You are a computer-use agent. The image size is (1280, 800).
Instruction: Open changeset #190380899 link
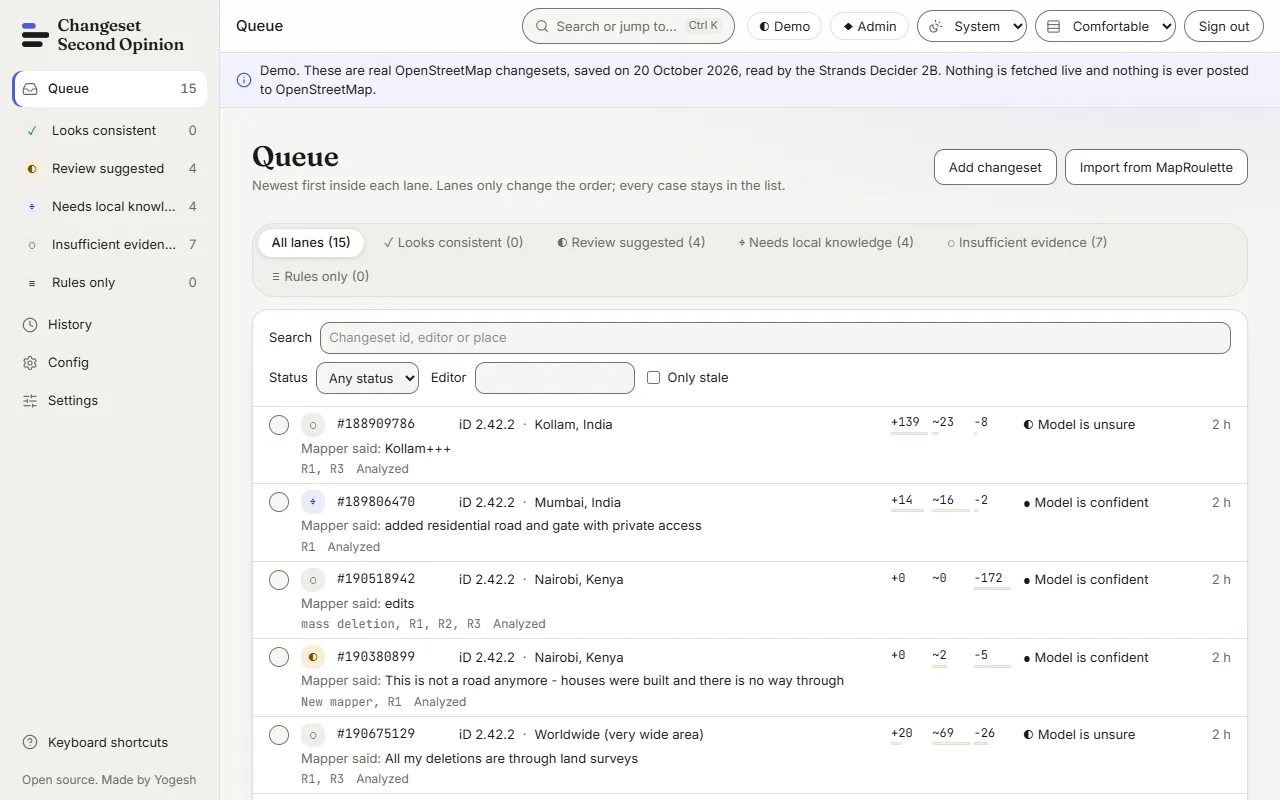point(376,657)
